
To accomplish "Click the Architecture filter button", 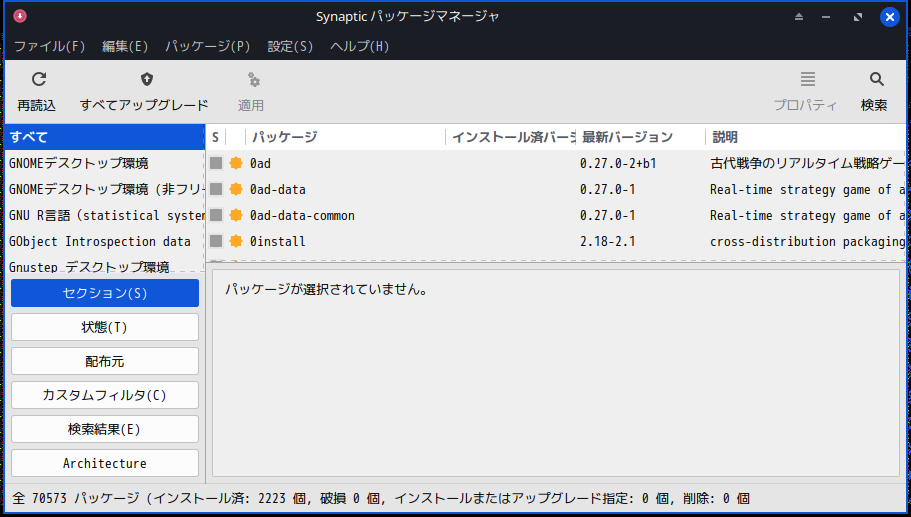I will point(105,463).
